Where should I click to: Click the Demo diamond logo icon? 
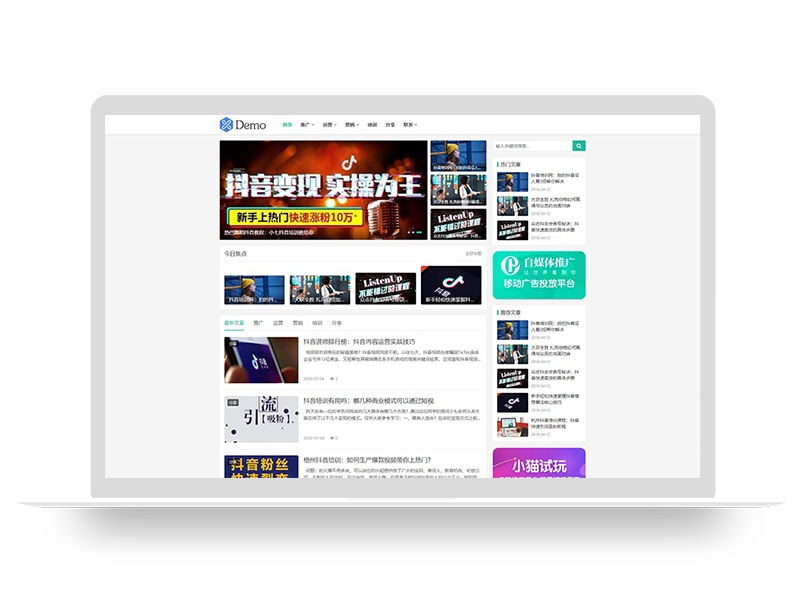(226, 125)
